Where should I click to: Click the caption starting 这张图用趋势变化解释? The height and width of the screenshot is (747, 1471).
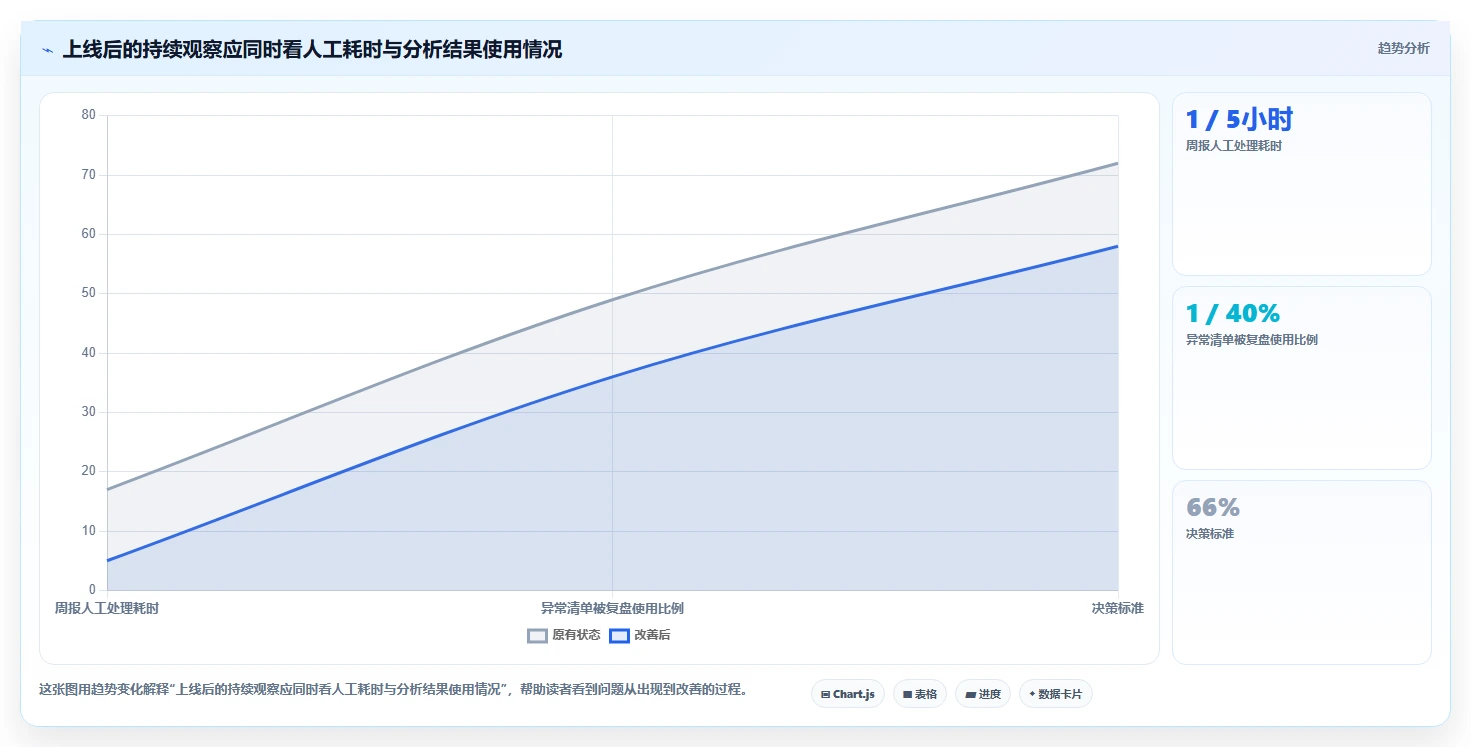point(393,690)
